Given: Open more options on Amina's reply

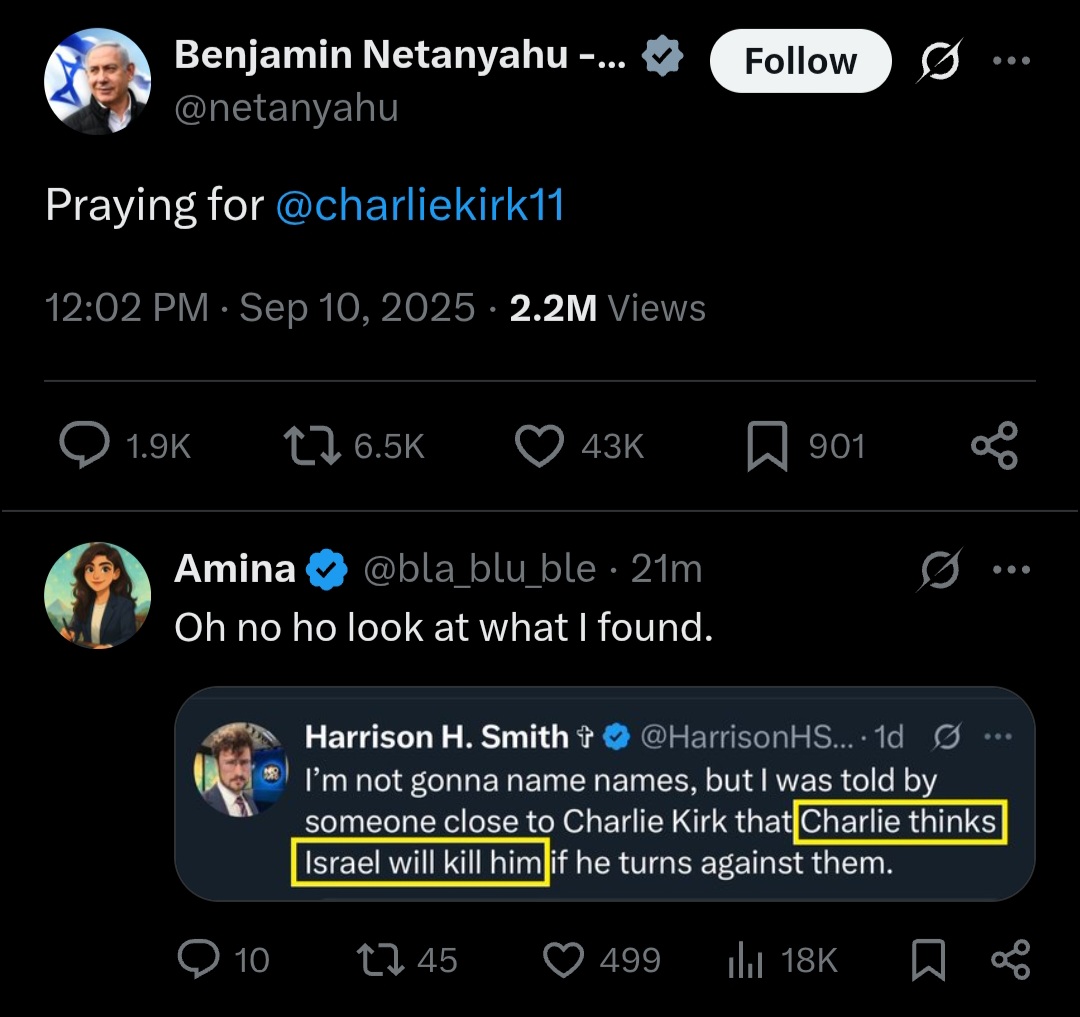Looking at the screenshot, I should point(1010,570).
